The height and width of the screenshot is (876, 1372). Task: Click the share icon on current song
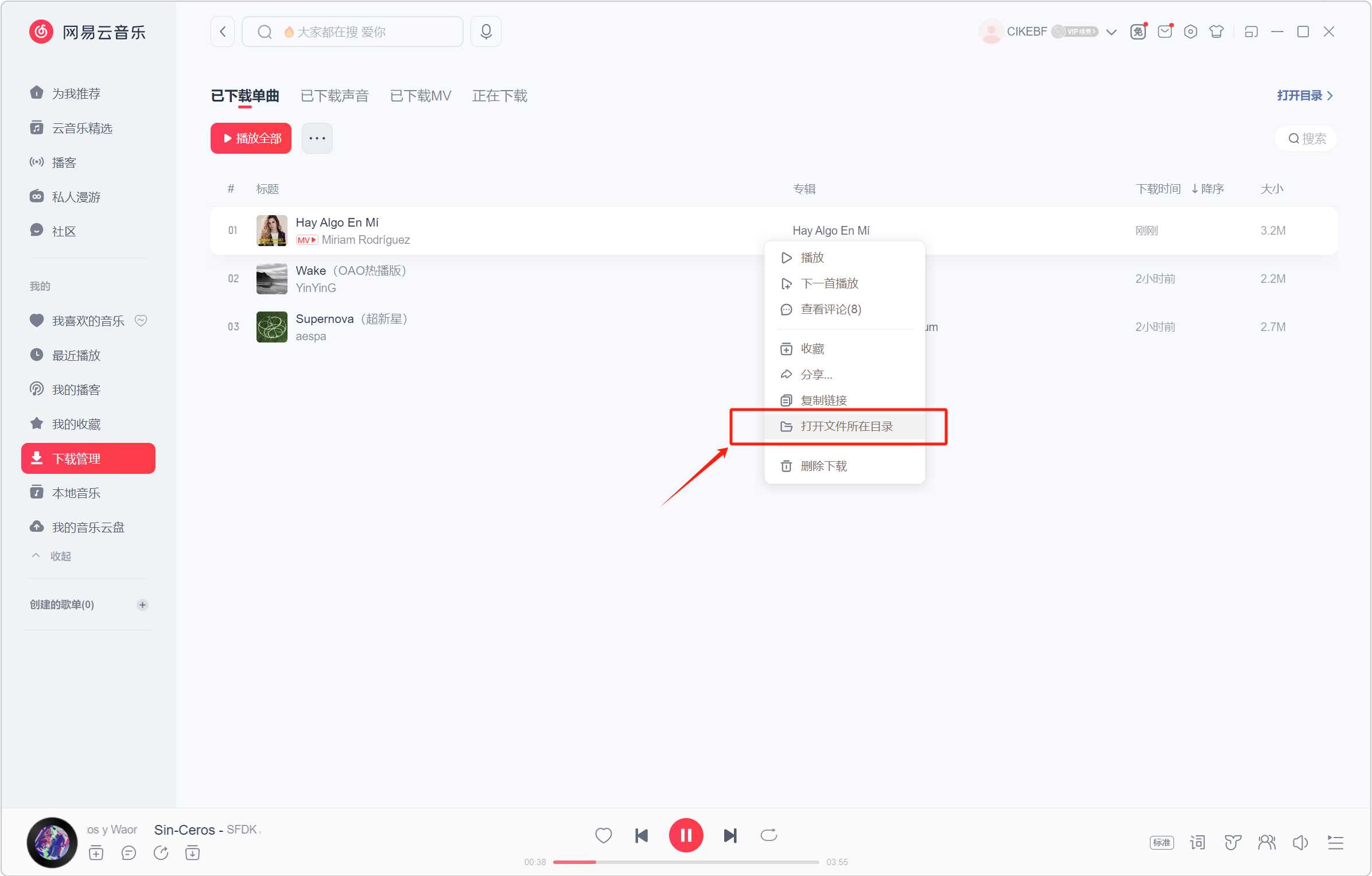click(x=163, y=852)
